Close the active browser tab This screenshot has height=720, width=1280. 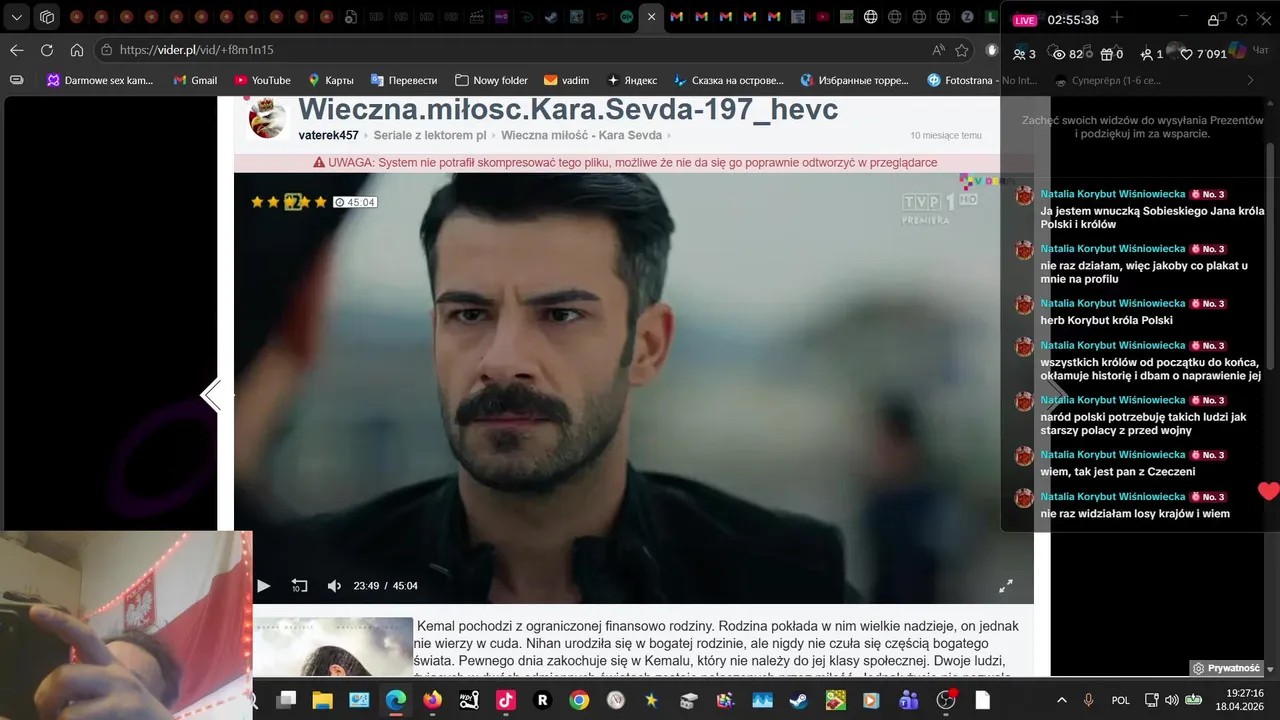[x=651, y=17]
